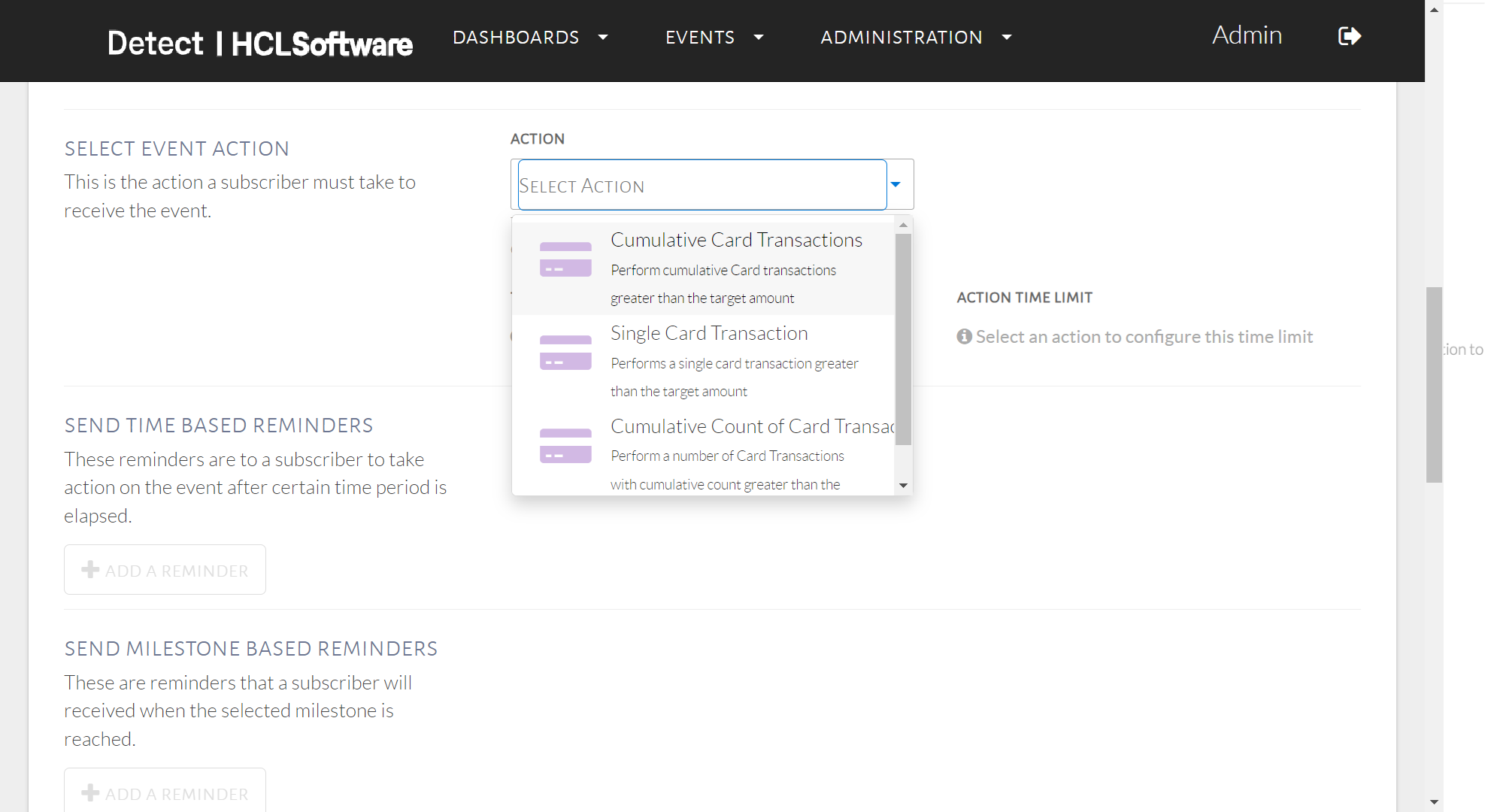Add a time based reminder
The image size is (1503, 812).
tap(165, 570)
